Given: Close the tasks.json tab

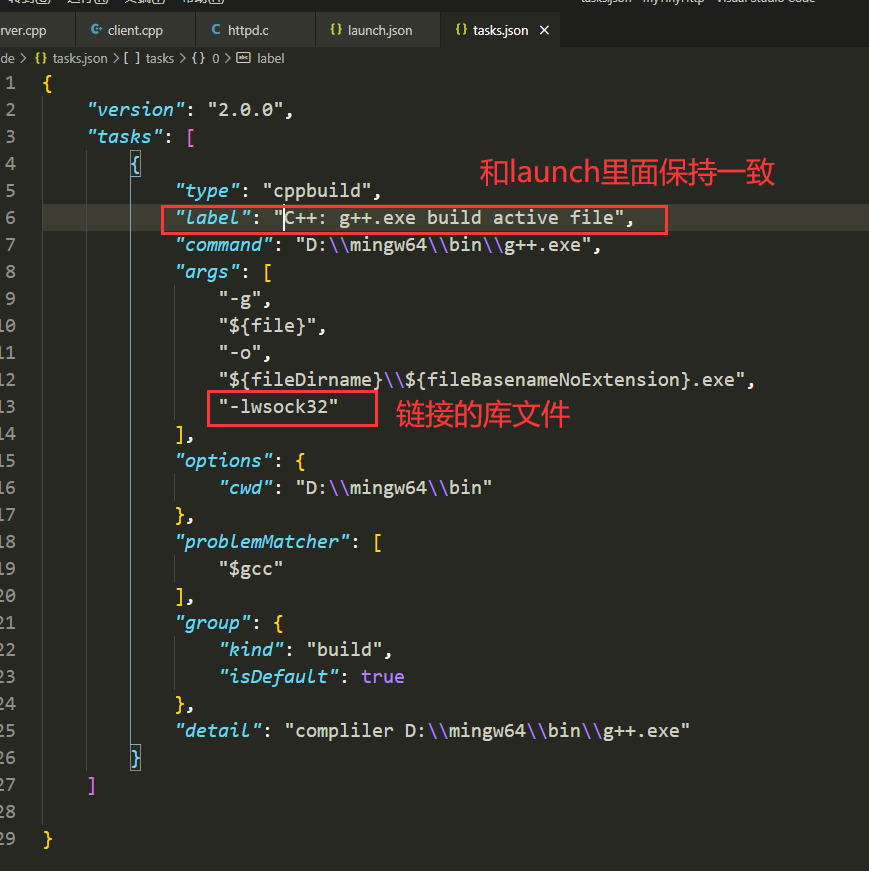Looking at the screenshot, I should click(x=545, y=30).
